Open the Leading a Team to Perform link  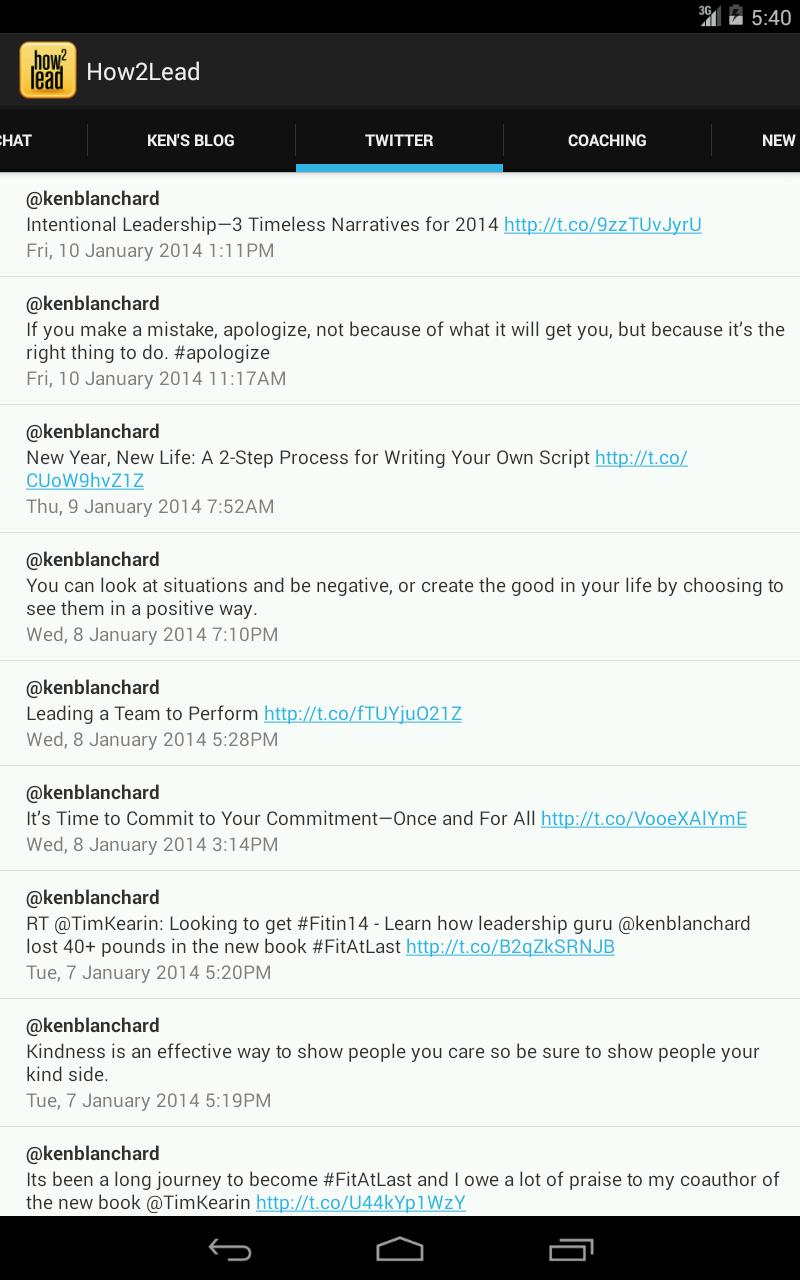[x=363, y=714]
